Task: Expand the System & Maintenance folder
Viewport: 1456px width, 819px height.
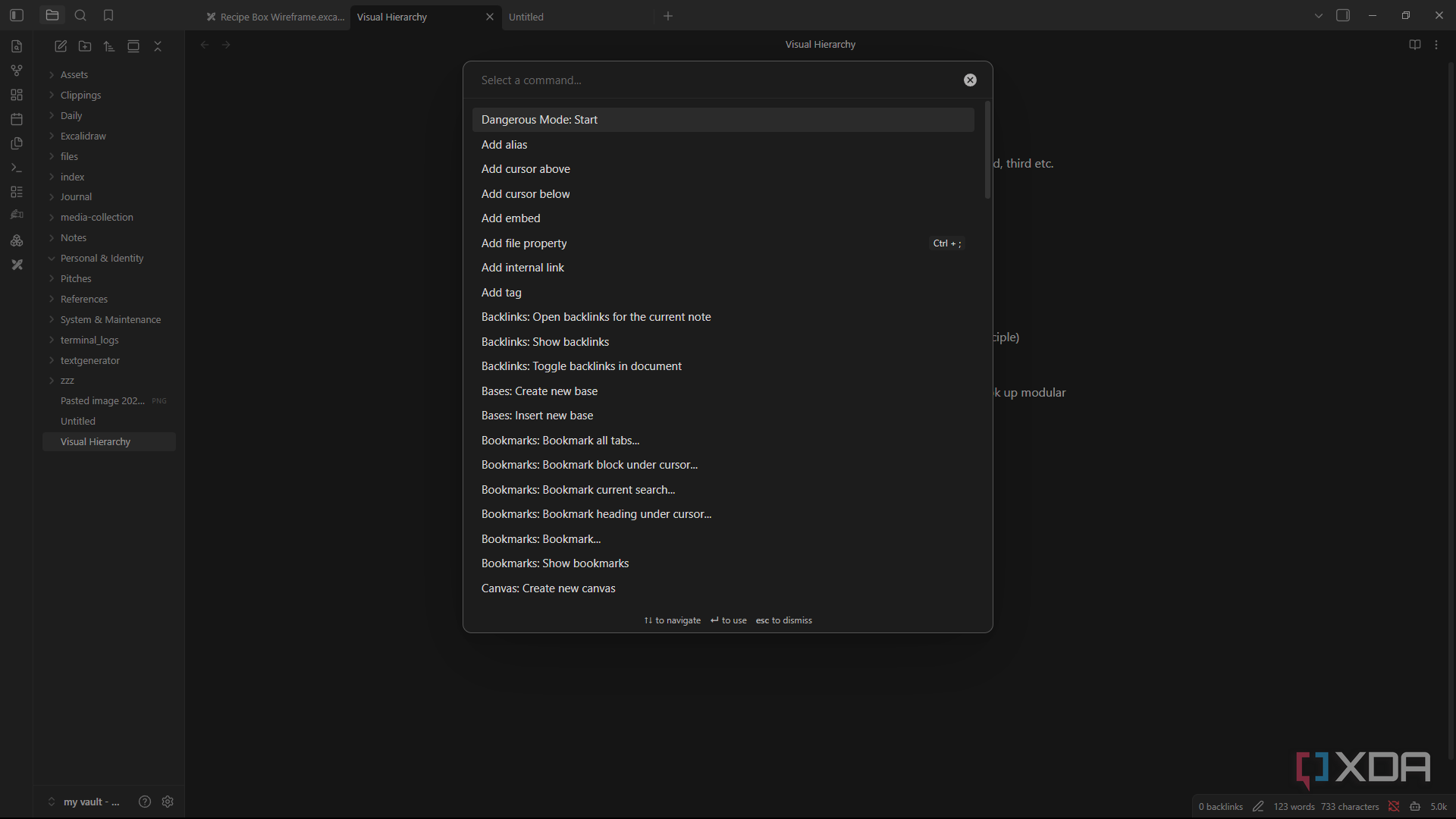Action: [109, 319]
